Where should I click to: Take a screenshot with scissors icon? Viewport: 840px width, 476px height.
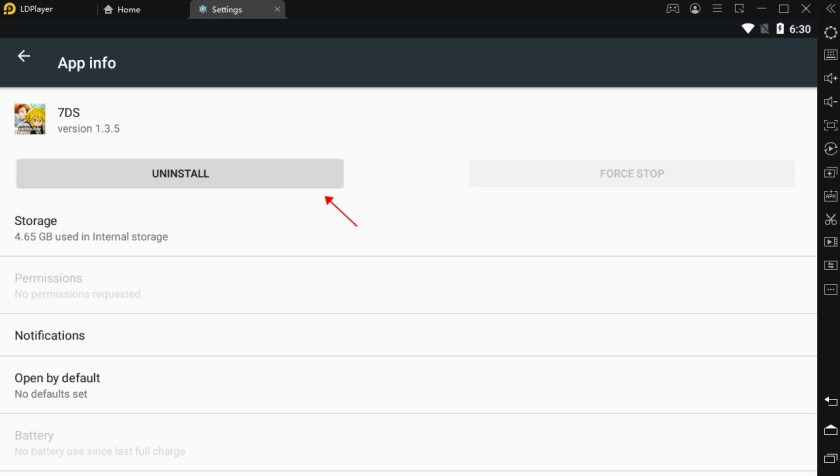coord(830,219)
